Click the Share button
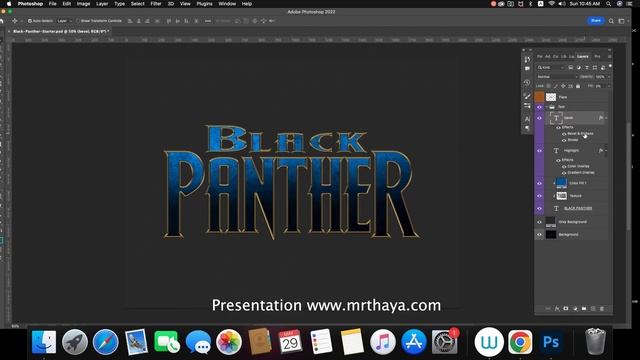 [596, 20]
